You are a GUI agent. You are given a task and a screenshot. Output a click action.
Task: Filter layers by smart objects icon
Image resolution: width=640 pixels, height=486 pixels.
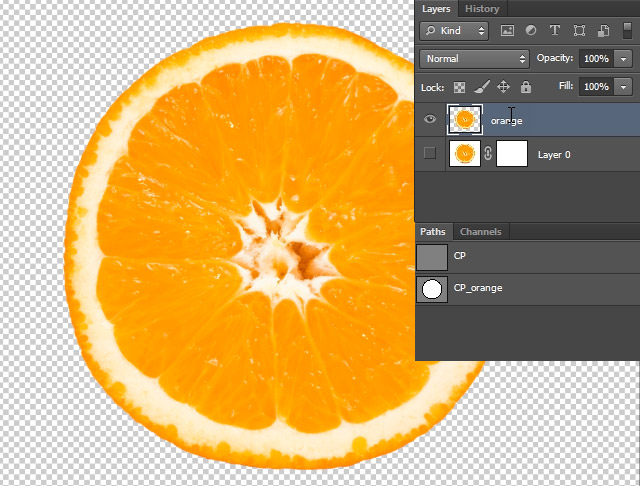603,31
